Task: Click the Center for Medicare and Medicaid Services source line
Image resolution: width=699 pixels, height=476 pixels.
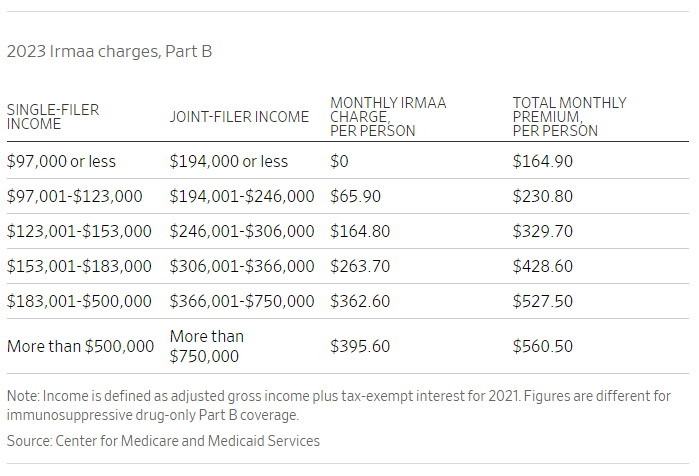Action: tap(163, 440)
